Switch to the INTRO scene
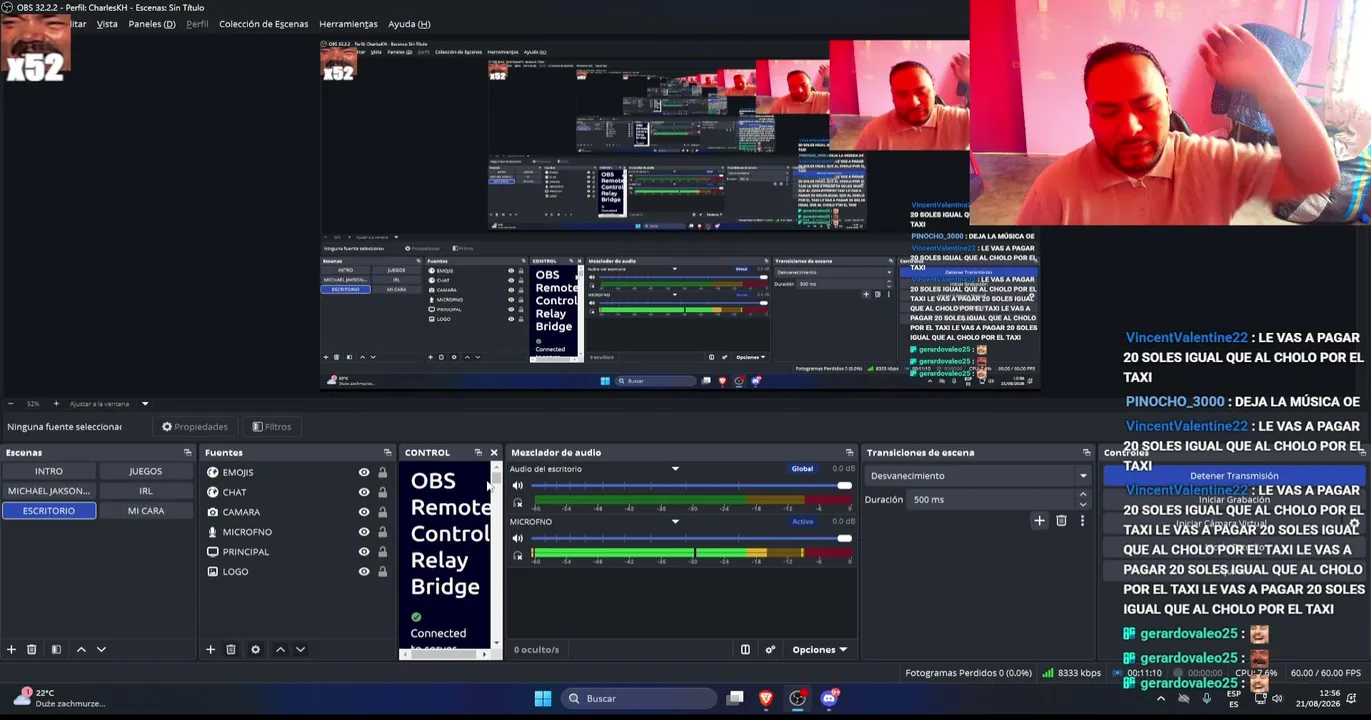Screen dimensions: 1371x720 [x=49, y=472]
